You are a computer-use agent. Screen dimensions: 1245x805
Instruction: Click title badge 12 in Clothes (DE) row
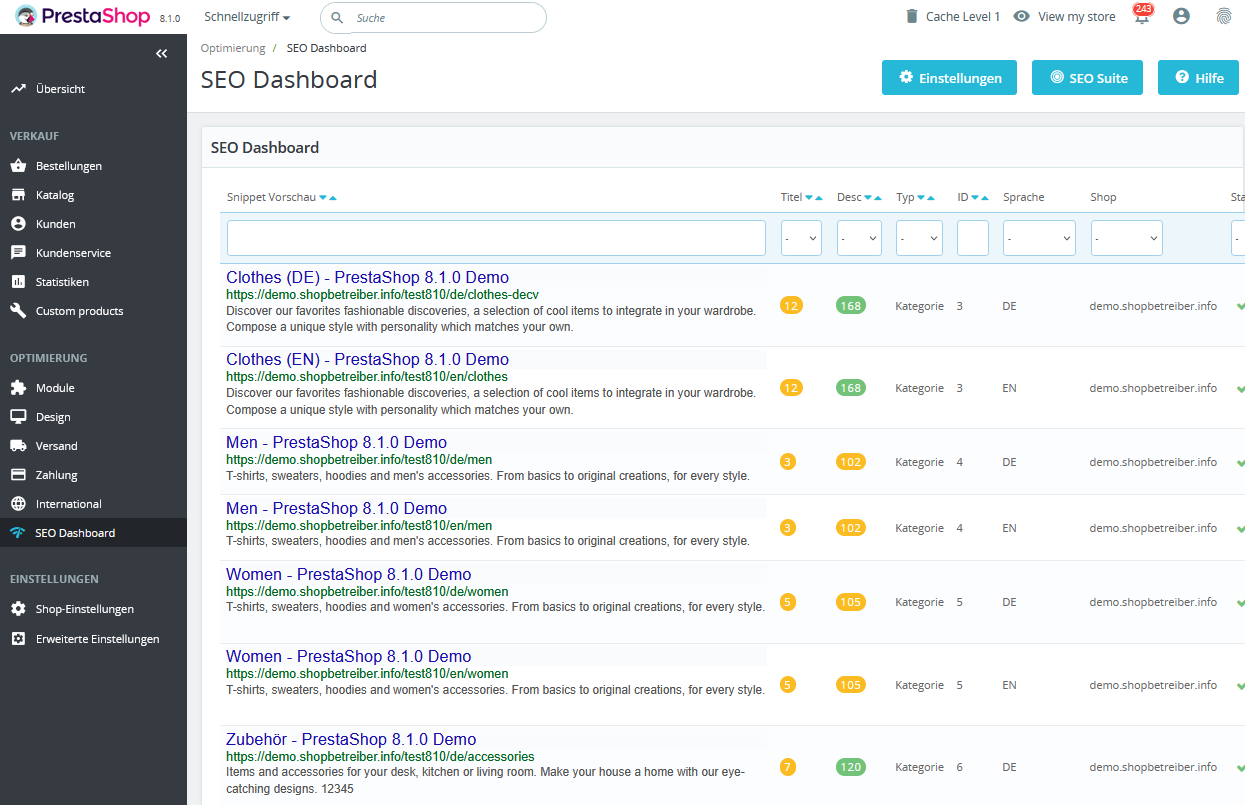[791, 305]
